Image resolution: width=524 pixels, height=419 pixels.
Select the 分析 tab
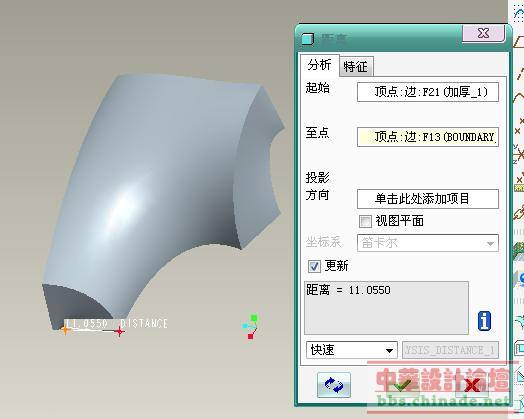tap(319, 65)
